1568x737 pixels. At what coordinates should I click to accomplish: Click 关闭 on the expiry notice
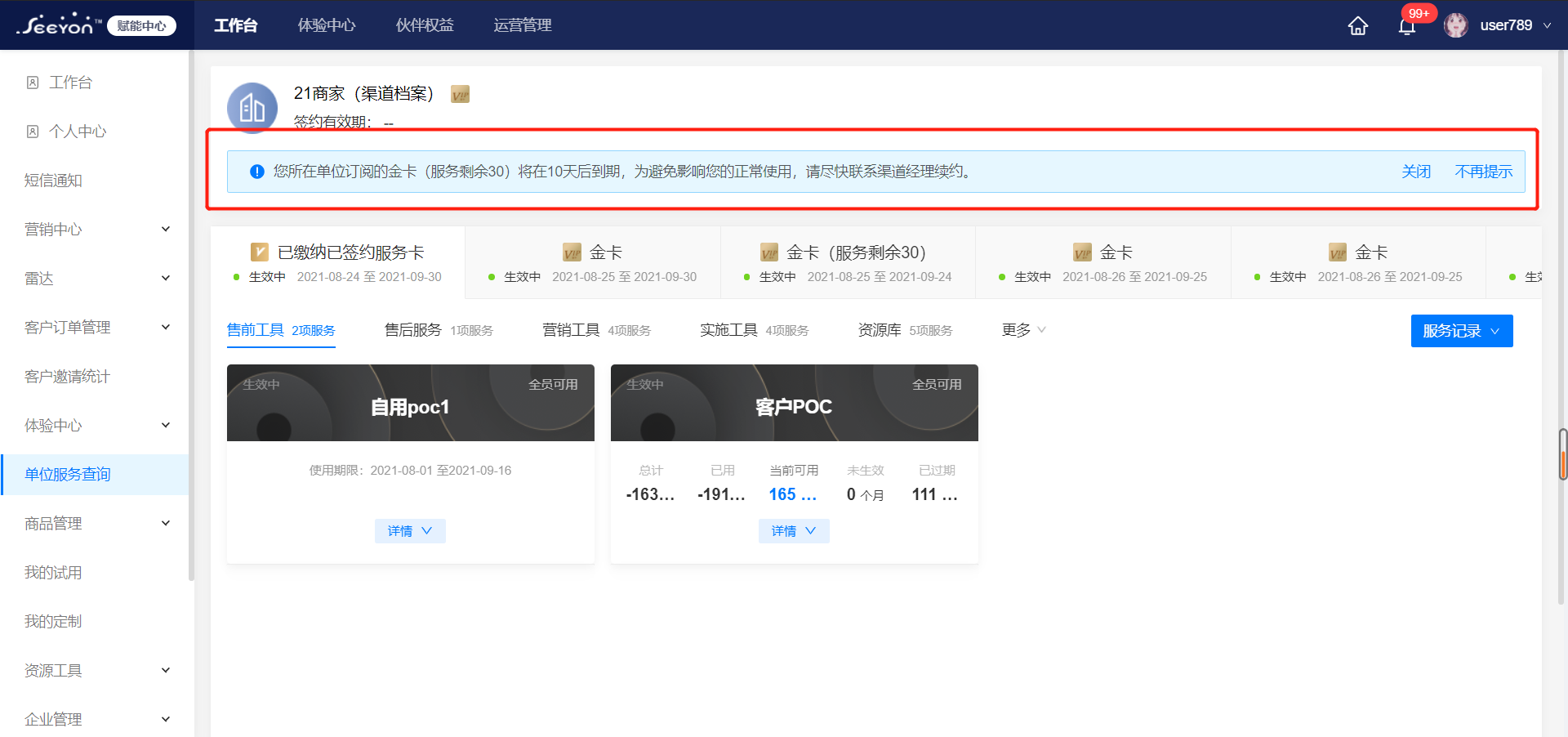[1416, 172]
